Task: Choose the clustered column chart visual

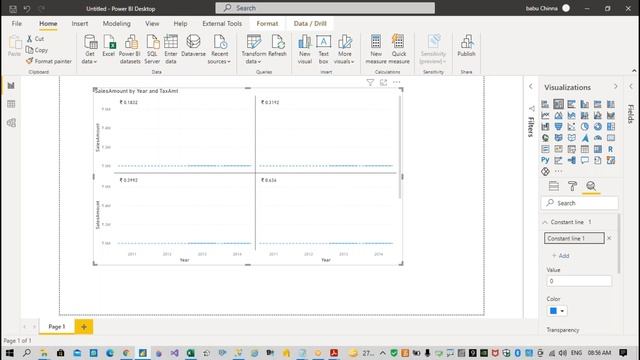Action: point(584,104)
